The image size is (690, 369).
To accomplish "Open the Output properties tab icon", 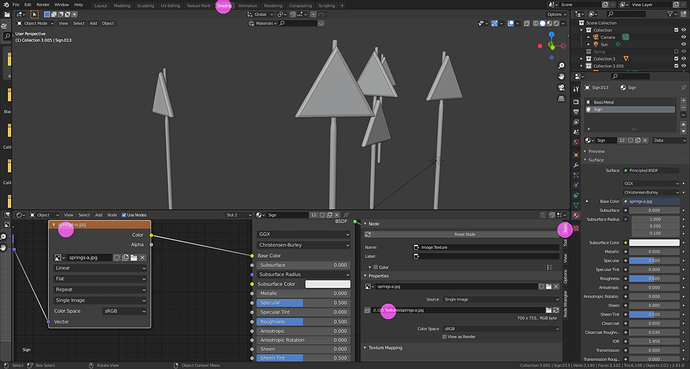I will [x=576, y=112].
